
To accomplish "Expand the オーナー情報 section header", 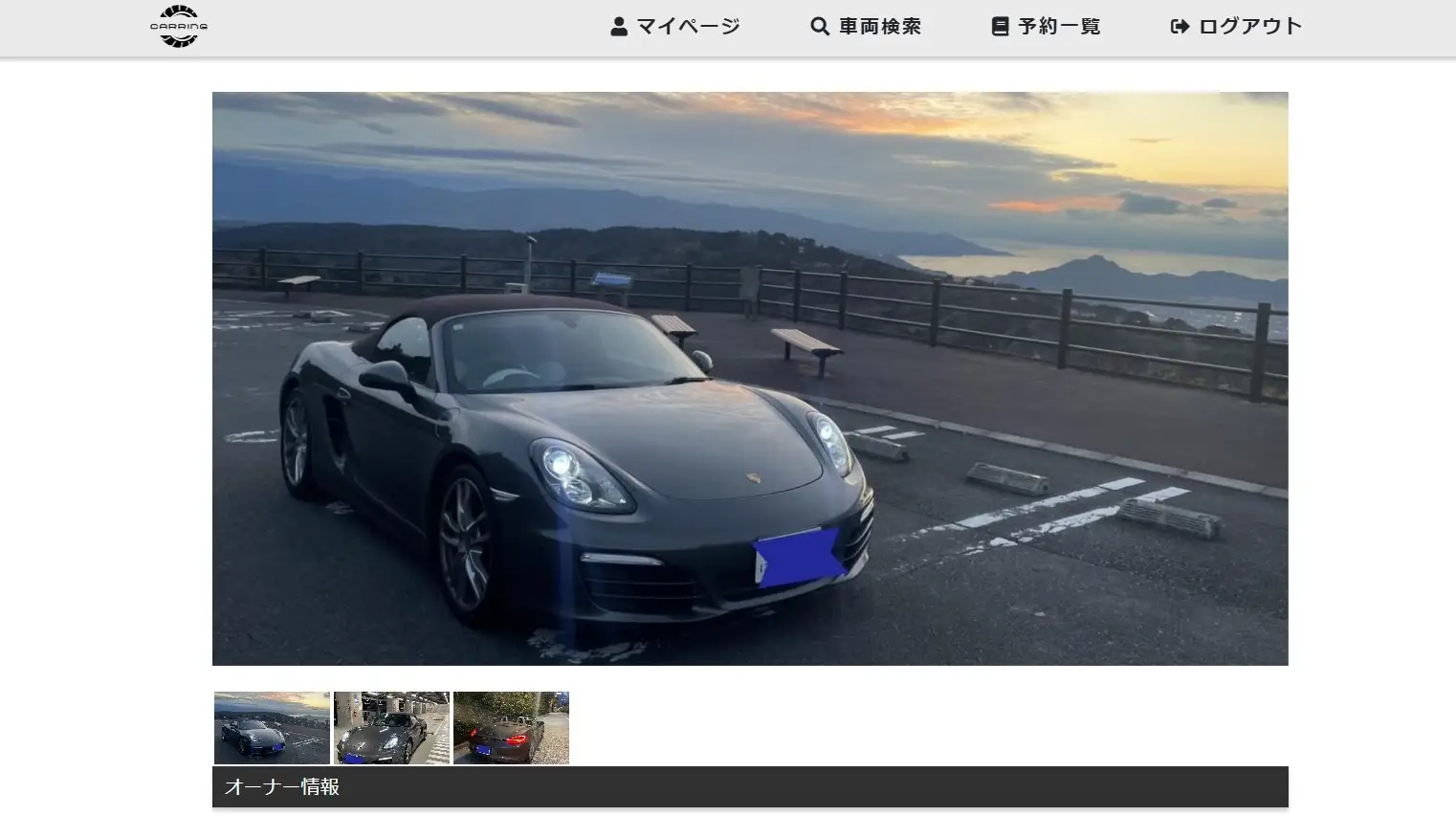I will tap(749, 786).
